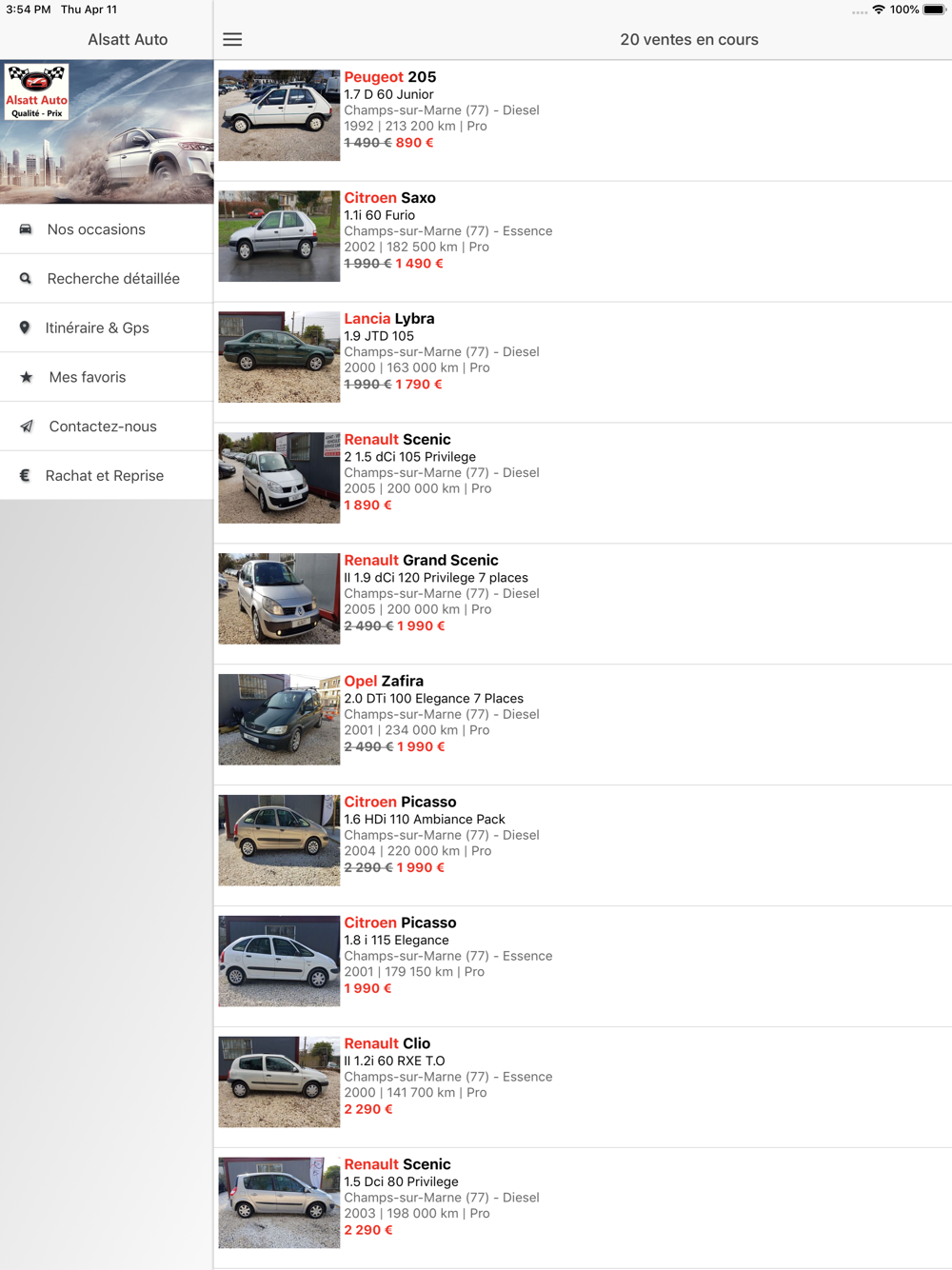This screenshot has height=1270, width=952.
Task: Select the 890 € price of Peugeot 205
Action: [x=414, y=143]
